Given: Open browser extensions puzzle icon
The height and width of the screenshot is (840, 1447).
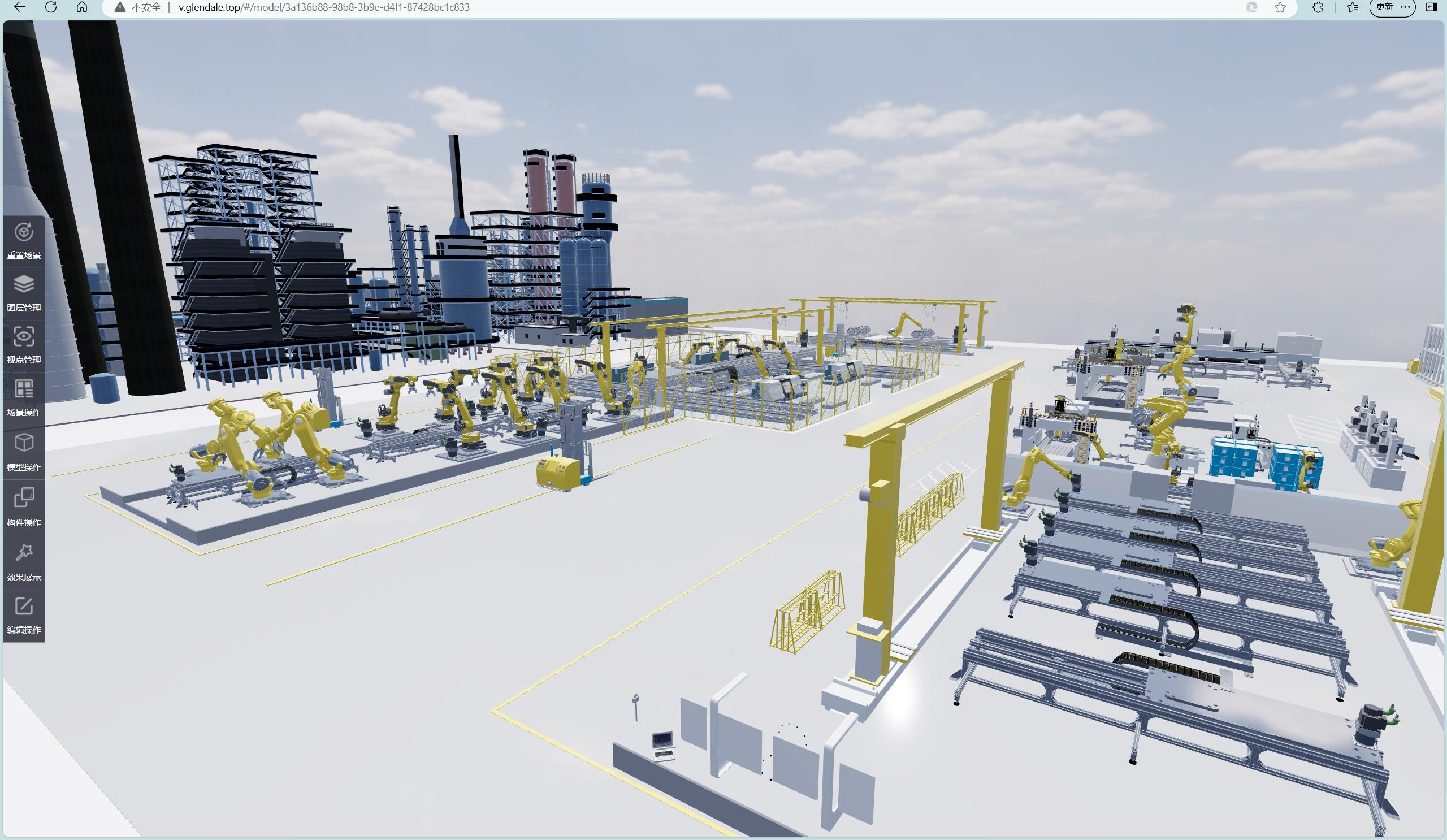Looking at the screenshot, I should pos(1318,7).
